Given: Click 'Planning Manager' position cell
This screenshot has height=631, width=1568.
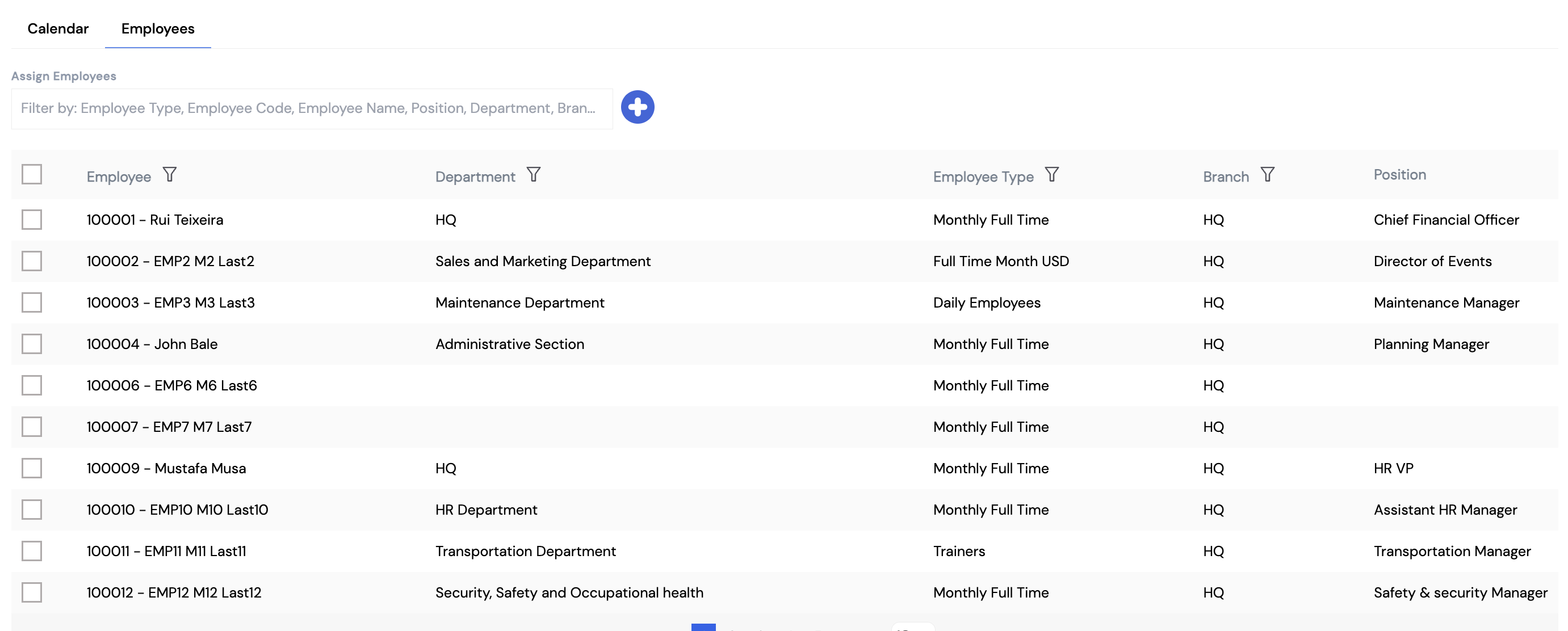Looking at the screenshot, I should [x=1431, y=344].
